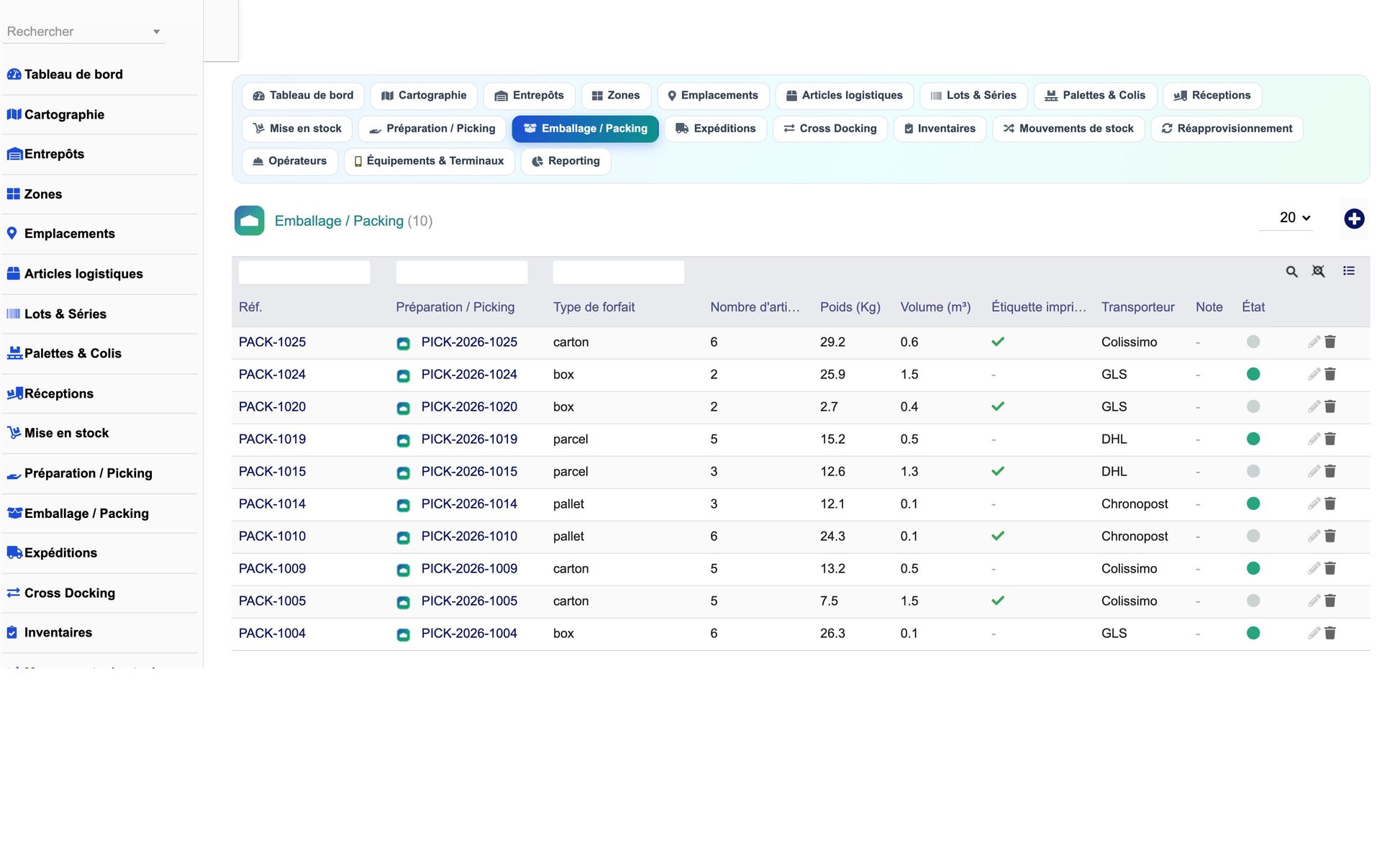Click the clear search filter icon
1400x866 pixels.
[1318, 271]
